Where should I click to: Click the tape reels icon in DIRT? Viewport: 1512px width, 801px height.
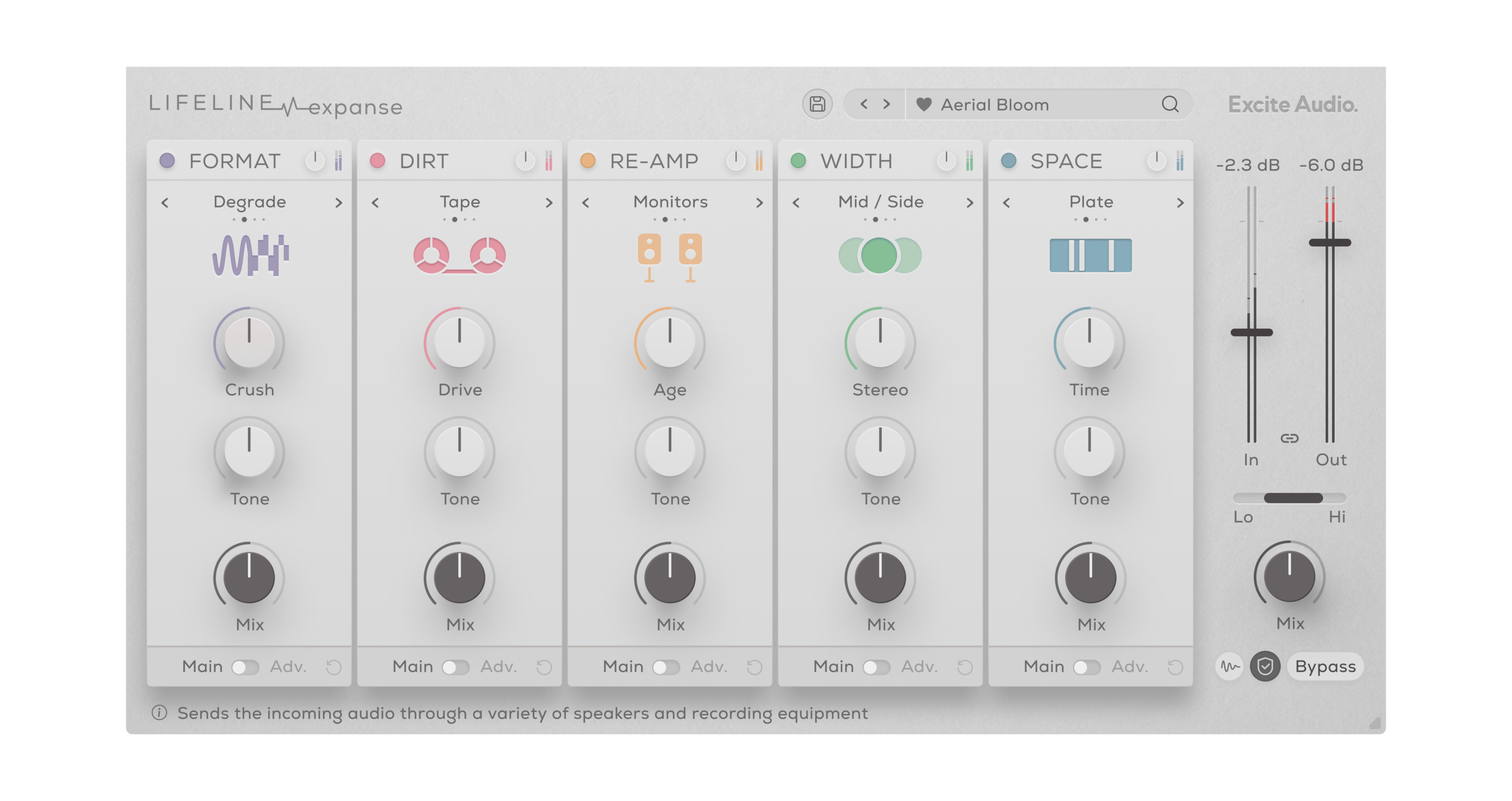click(460, 255)
